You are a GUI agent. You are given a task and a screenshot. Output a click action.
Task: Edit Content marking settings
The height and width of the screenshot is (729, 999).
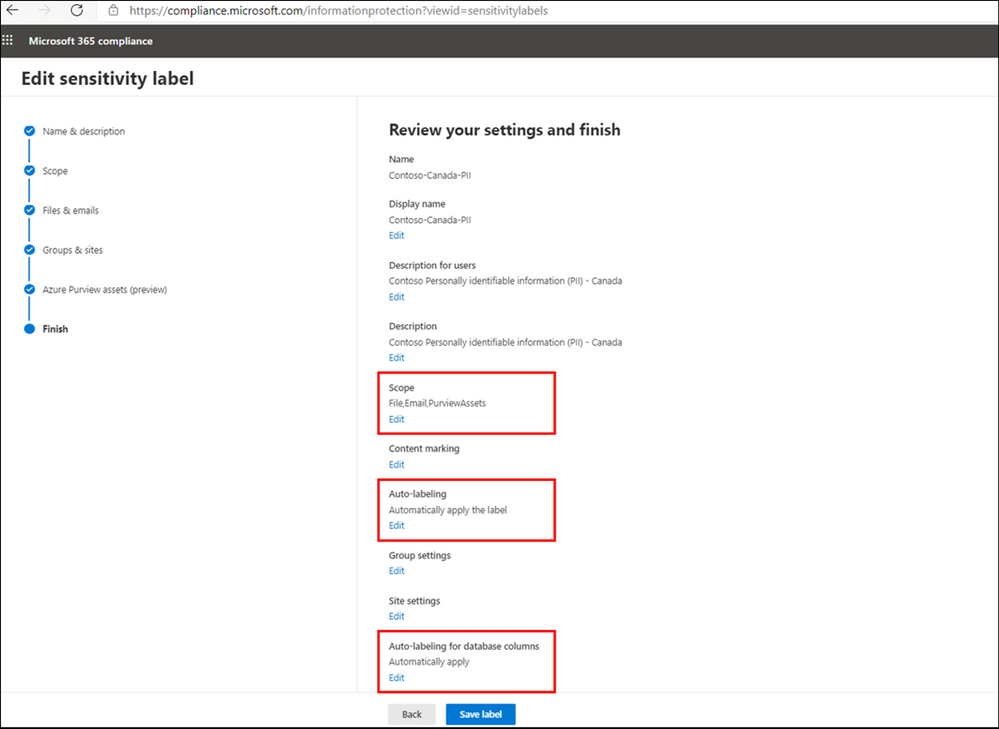(396, 464)
